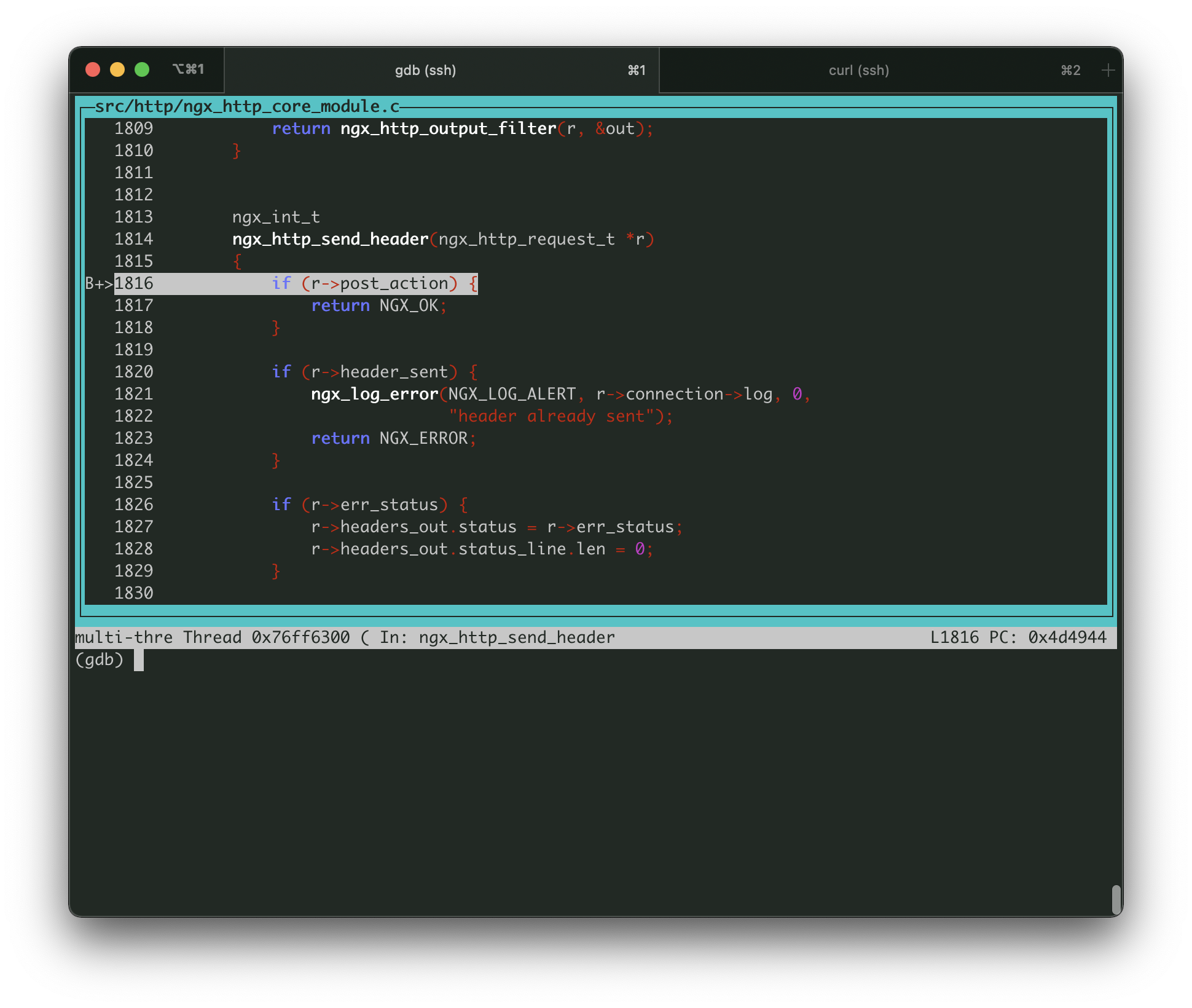Click opening brace on line 1815
This screenshot has width=1192, height=1008.
click(237, 261)
